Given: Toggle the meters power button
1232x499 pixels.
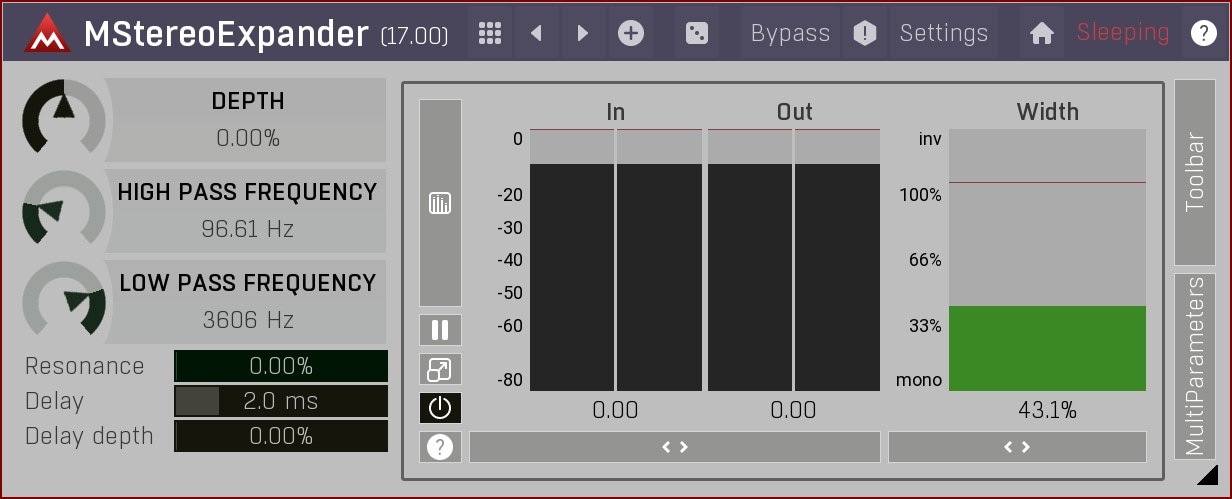Looking at the screenshot, I should tap(440, 408).
